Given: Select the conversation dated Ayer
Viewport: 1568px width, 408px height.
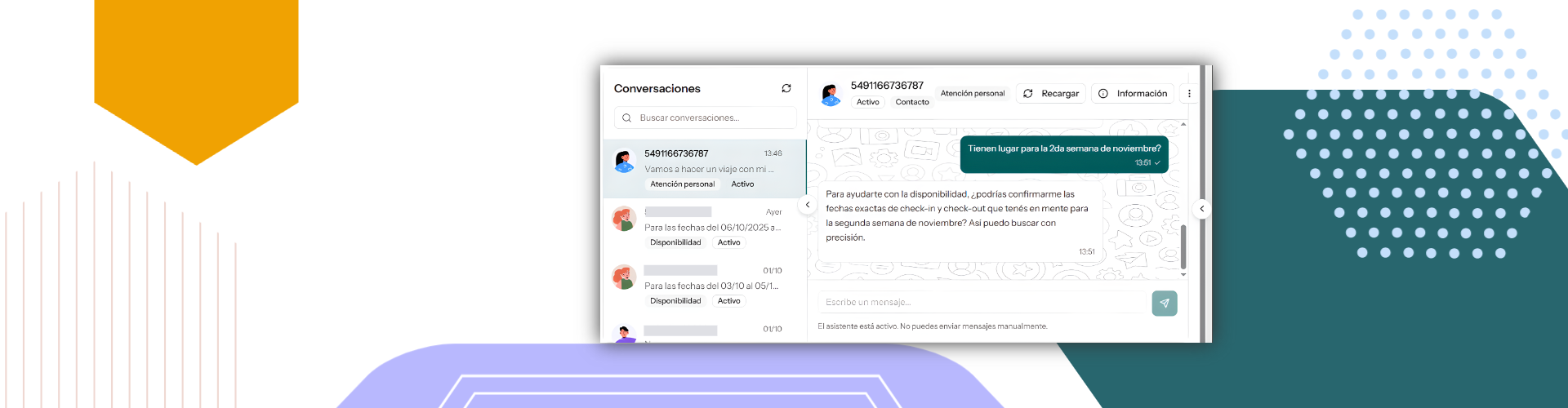Looking at the screenshot, I should (x=705, y=228).
